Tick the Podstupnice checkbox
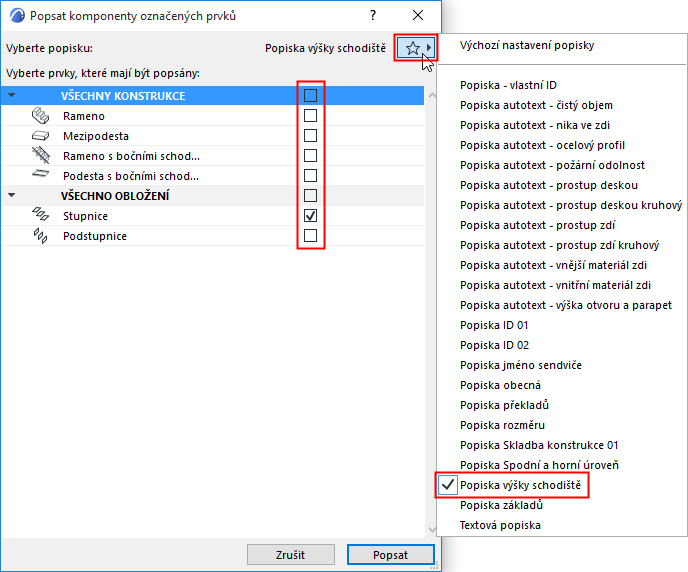The height and width of the screenshot is (572, 688). (310, 236)
